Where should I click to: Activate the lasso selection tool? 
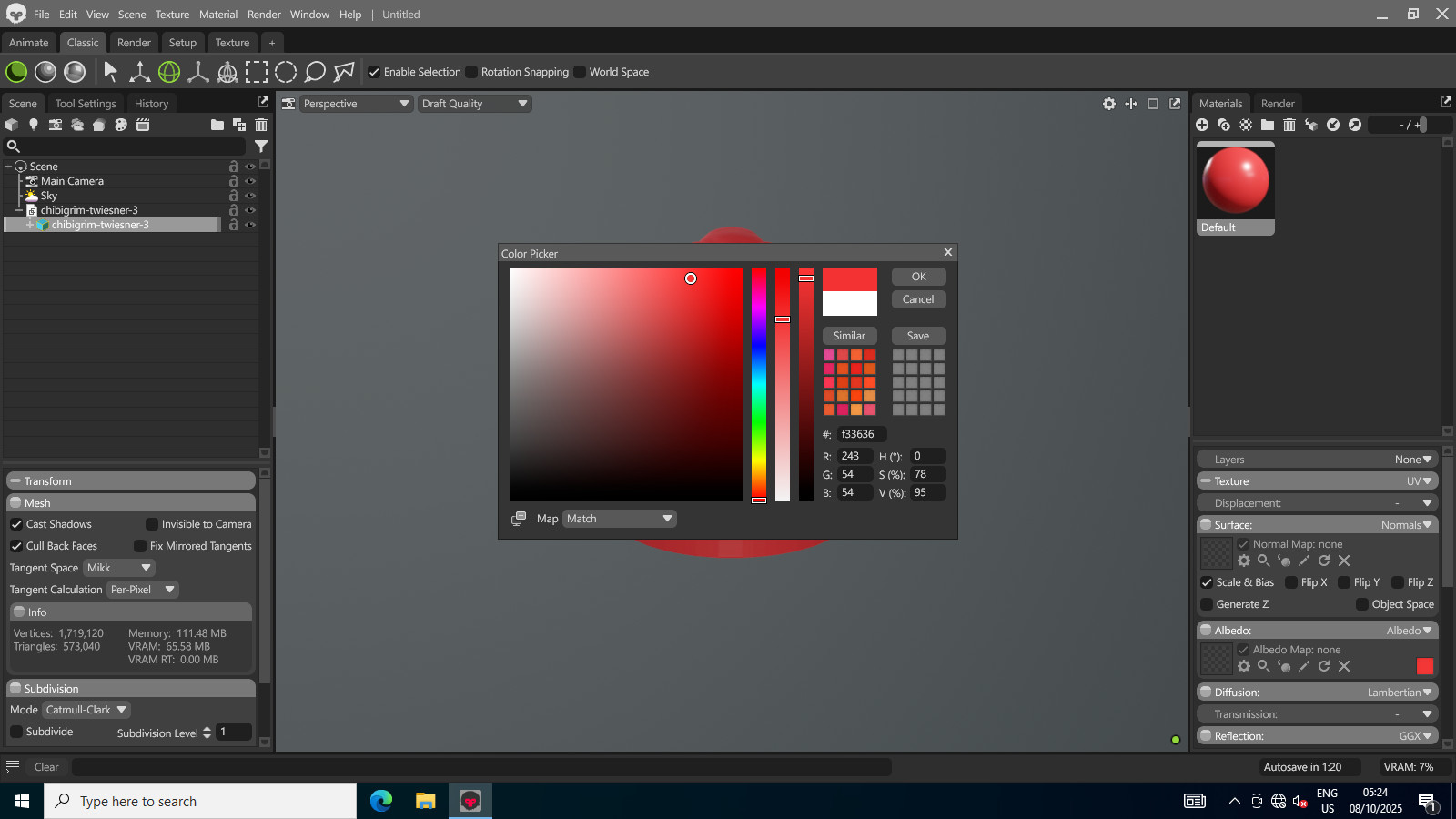pos(315,72)
